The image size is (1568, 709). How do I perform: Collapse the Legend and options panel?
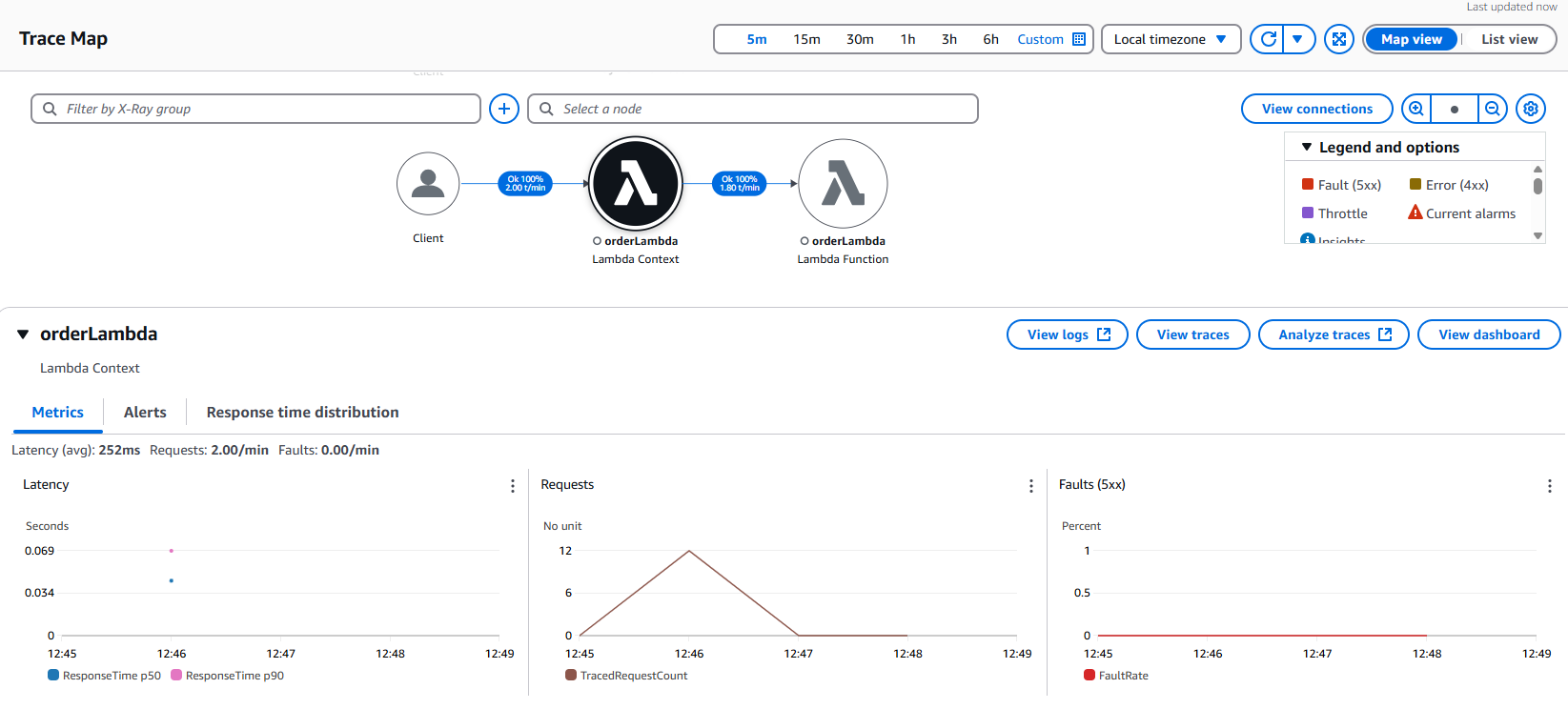click(x=1307, y=147)
